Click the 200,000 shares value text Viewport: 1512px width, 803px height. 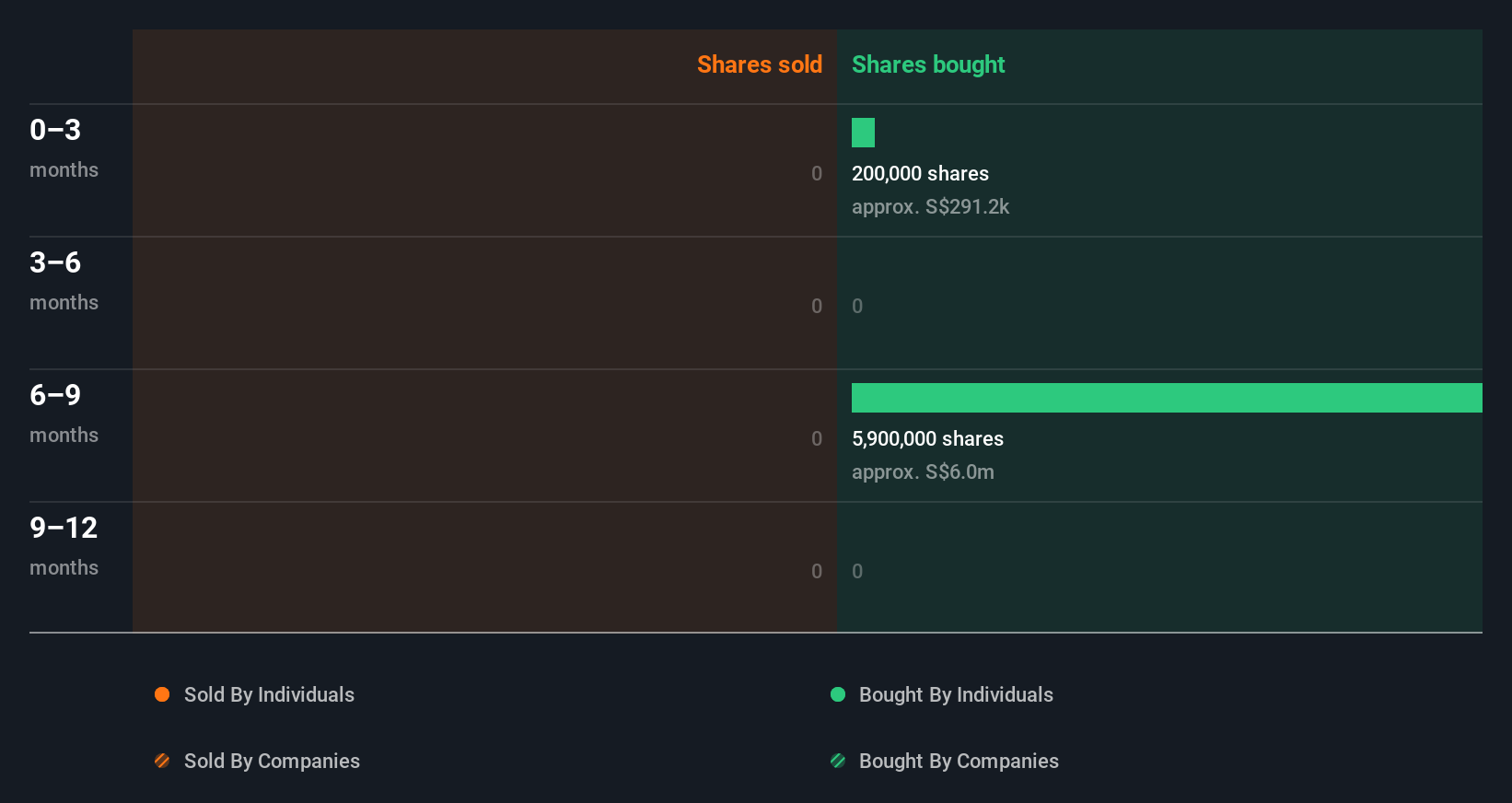pos(920,173)
